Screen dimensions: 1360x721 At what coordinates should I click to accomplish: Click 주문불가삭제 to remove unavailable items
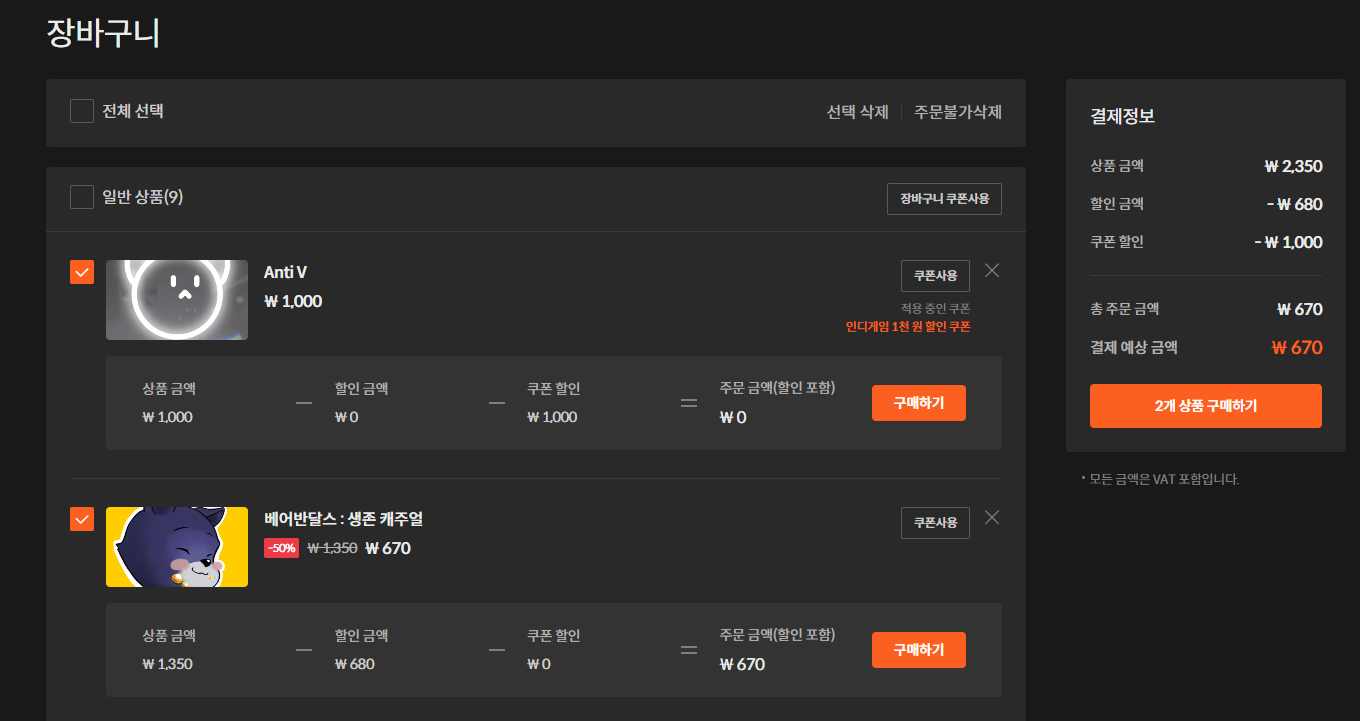pyautogui.click(x=957, y=112)
